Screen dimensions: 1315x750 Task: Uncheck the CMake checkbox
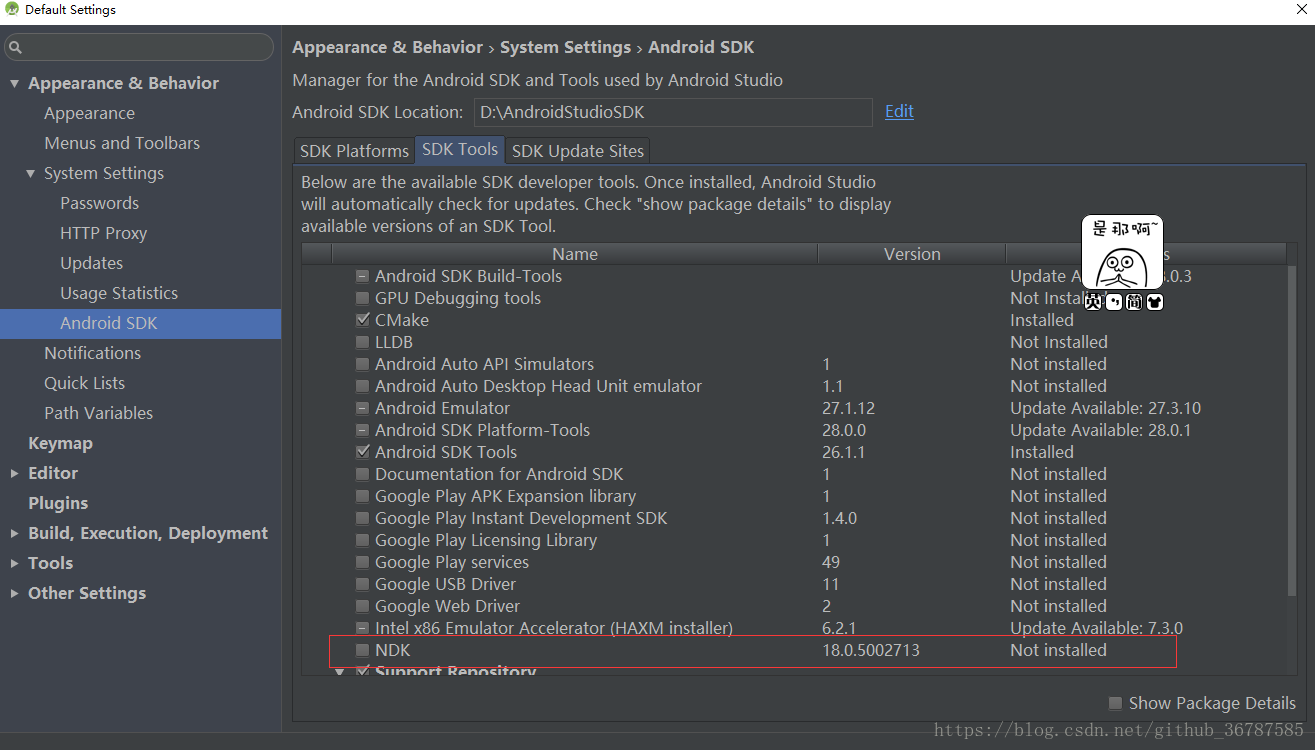(363, 320)
